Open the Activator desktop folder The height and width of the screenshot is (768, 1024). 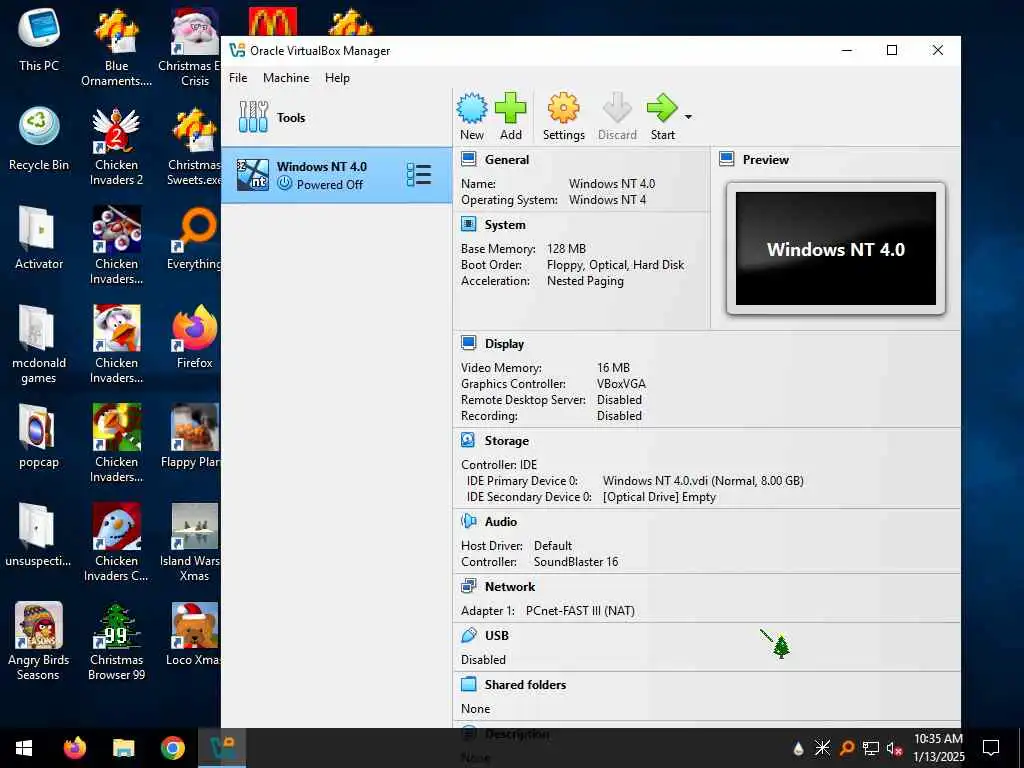point(39,238)
